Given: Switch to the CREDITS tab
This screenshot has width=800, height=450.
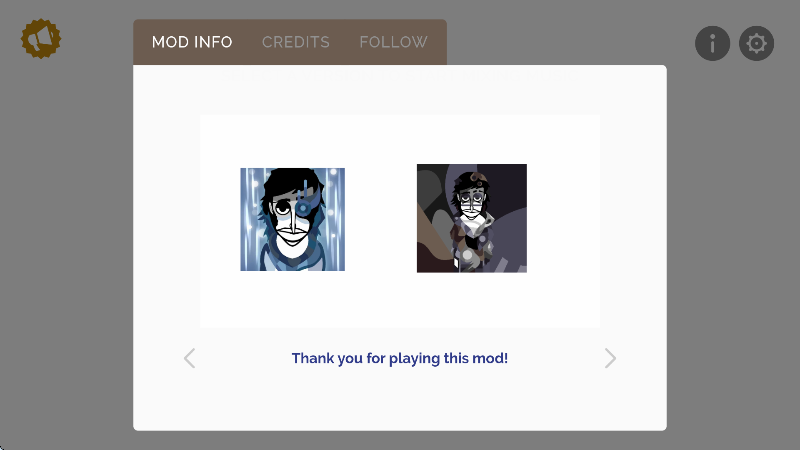Looking at the screenshot, I should point(296,42).
